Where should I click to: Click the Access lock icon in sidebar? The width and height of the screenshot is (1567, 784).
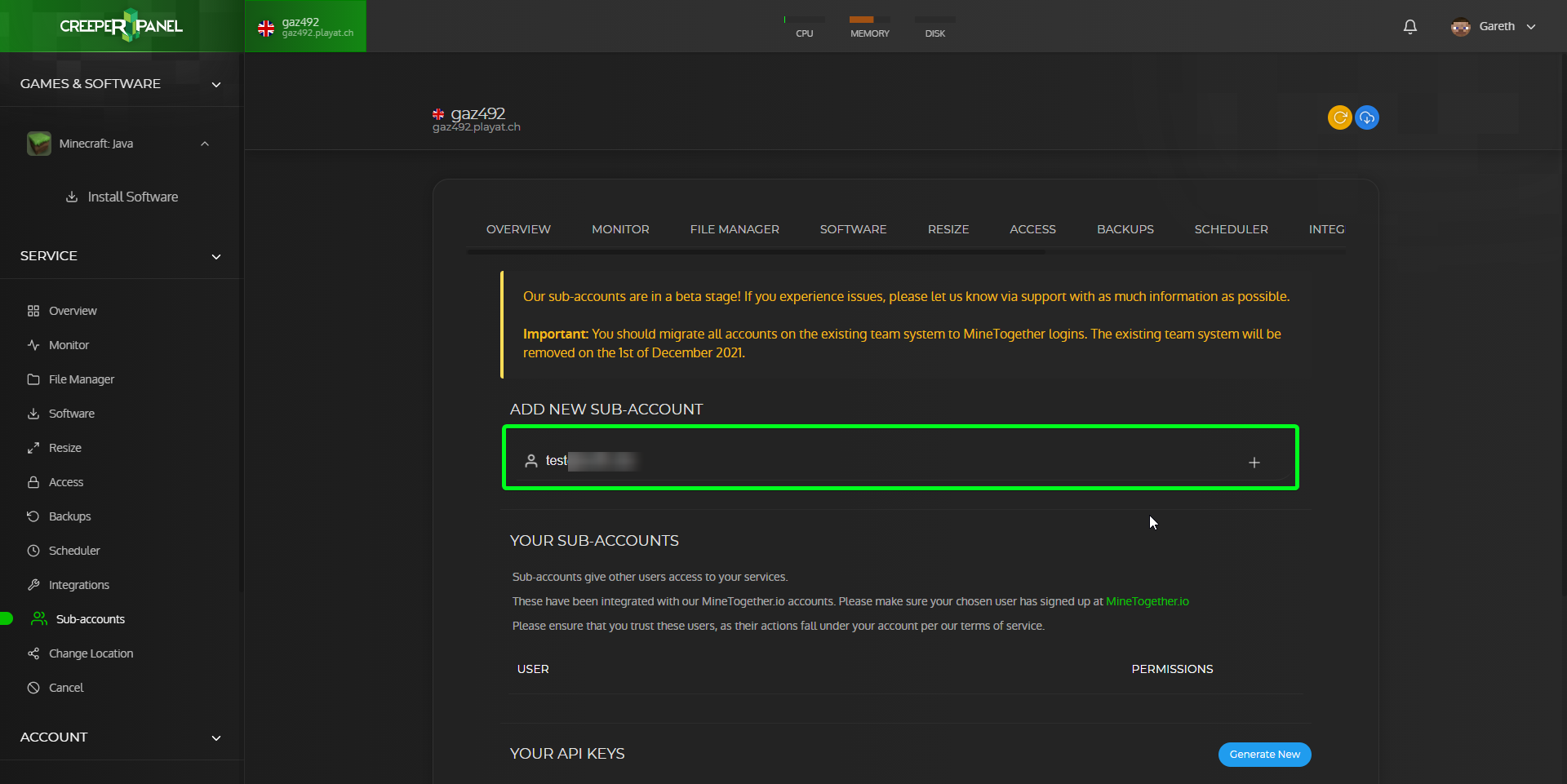33,482
